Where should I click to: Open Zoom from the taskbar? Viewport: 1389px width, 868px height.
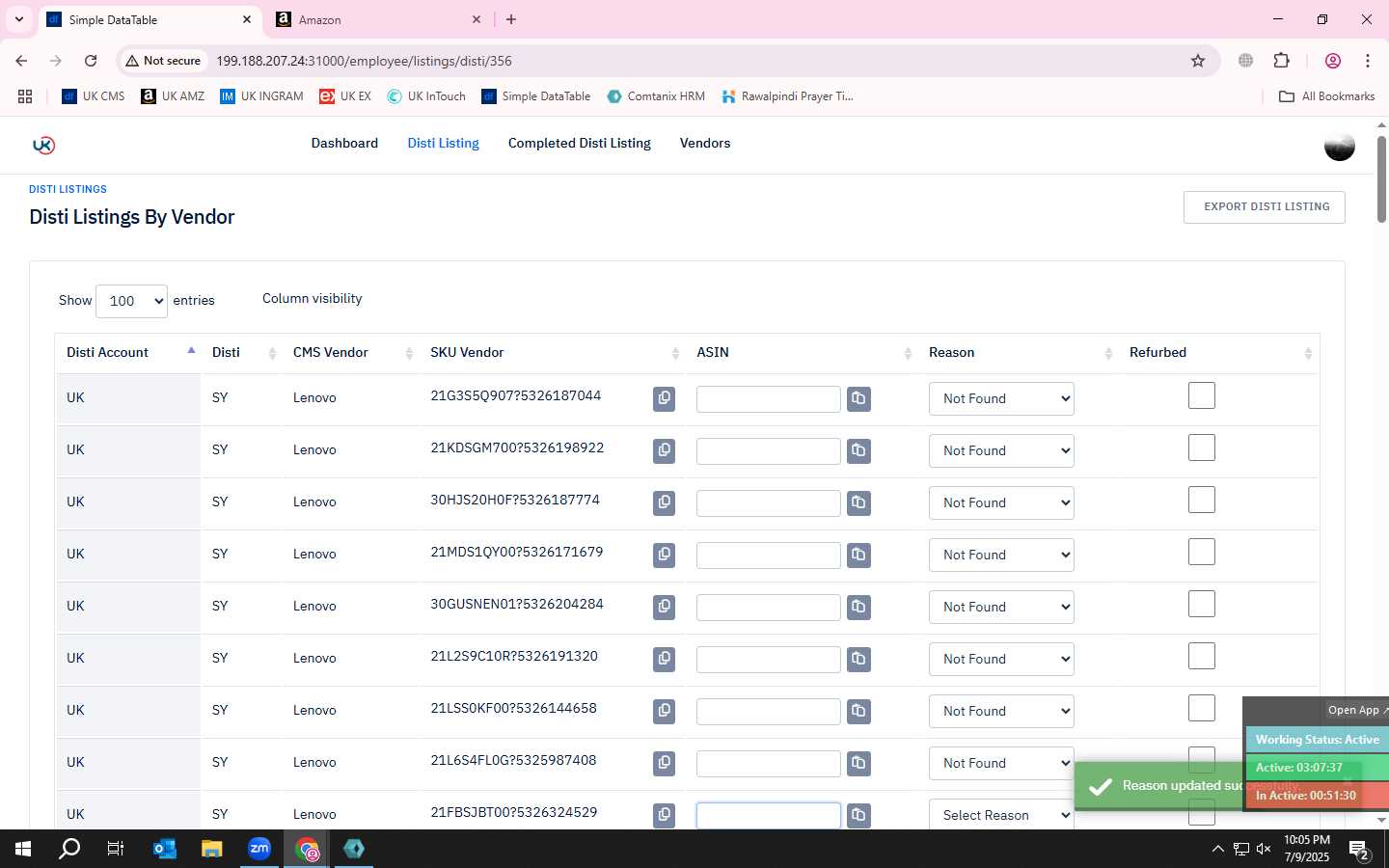point(259,849)
